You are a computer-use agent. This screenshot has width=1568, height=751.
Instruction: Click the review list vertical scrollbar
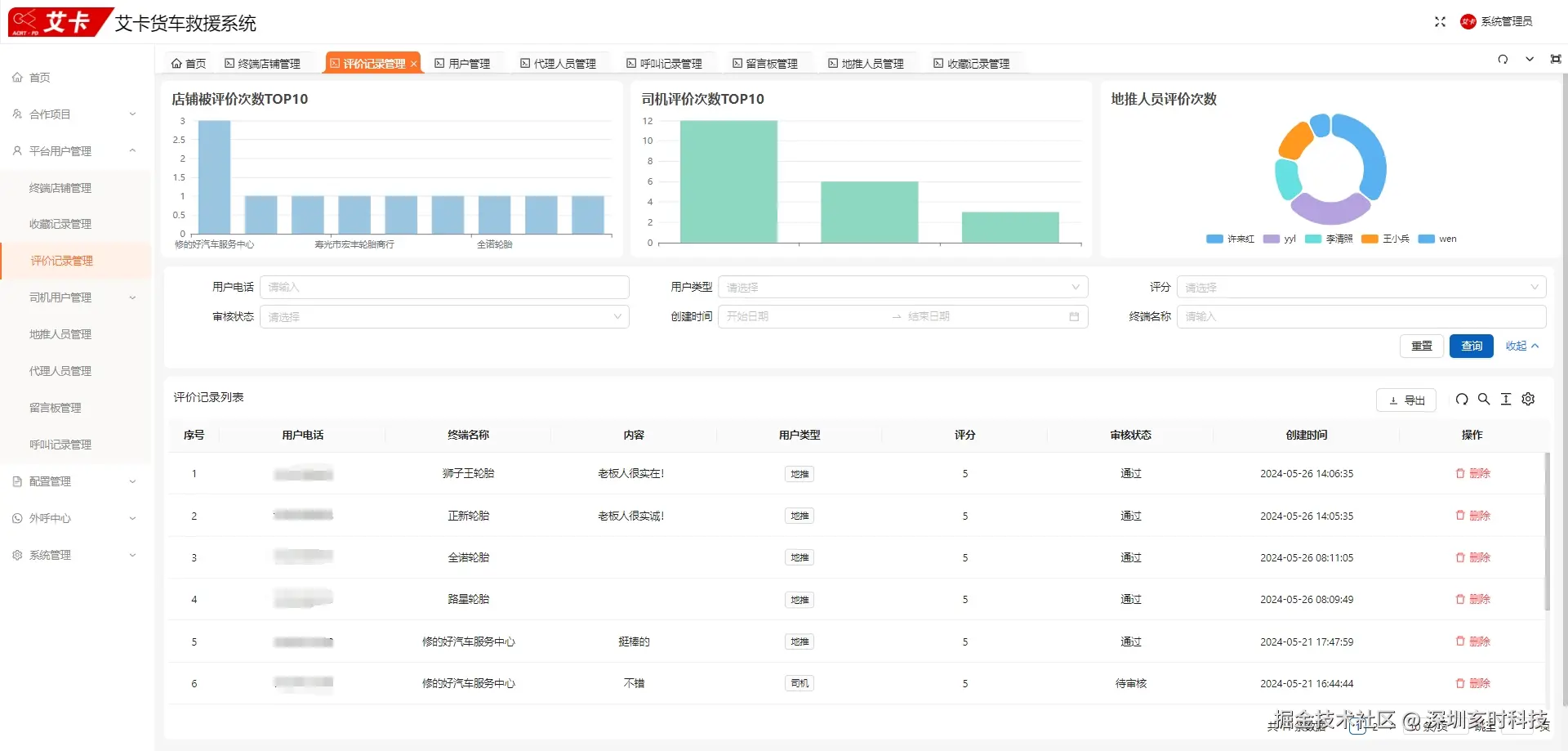pyautogui.click(x=1547, y=531)
